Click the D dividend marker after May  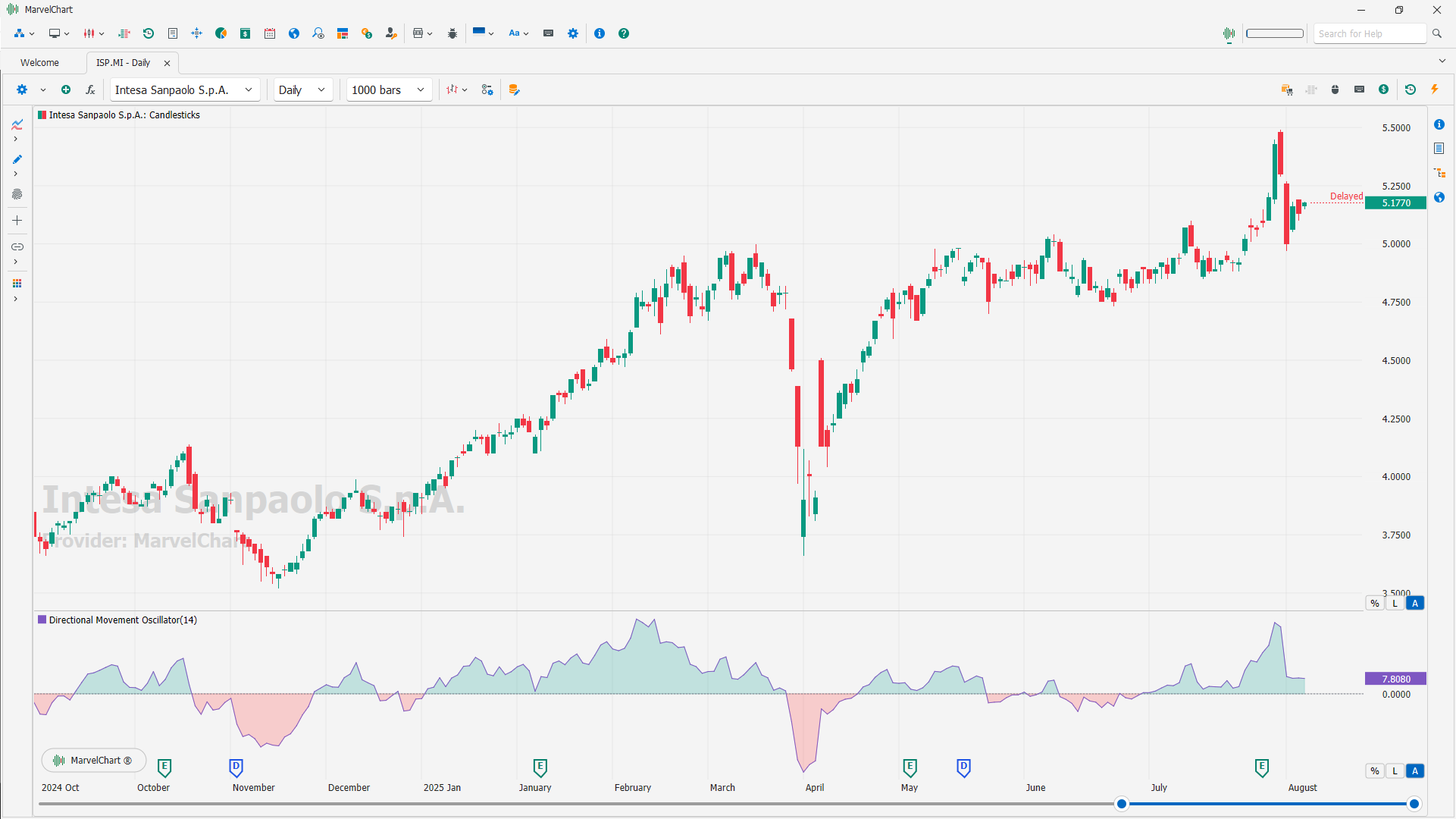963,767
